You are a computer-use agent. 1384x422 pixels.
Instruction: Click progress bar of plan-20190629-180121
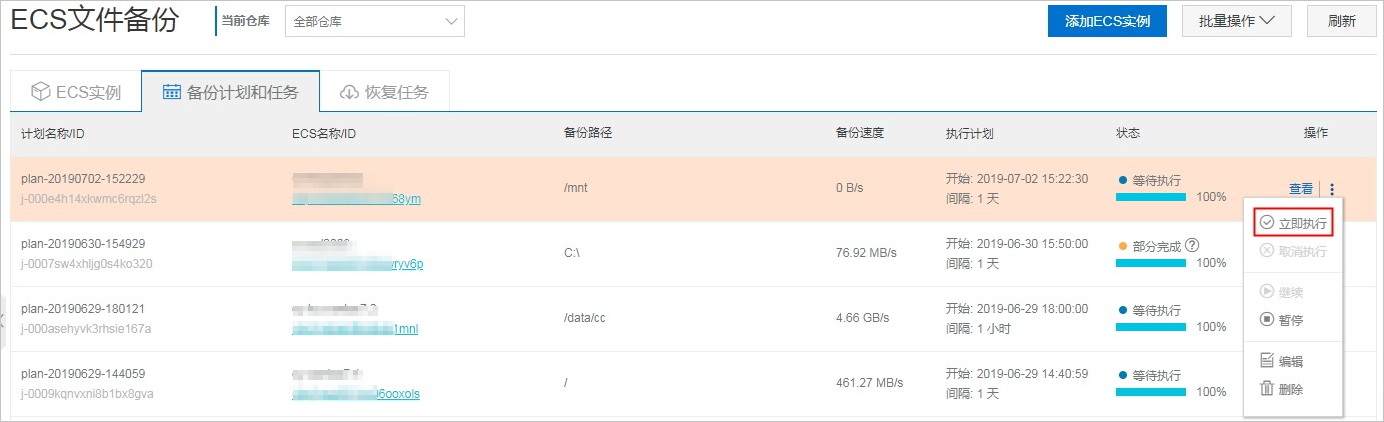(1151, 327)
